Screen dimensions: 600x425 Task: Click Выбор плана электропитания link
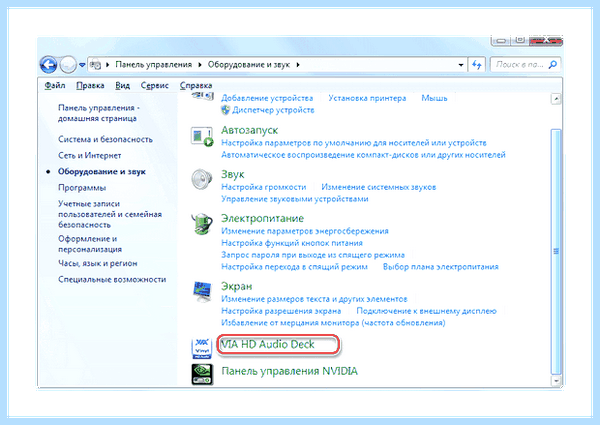click(x=440, y=267)
